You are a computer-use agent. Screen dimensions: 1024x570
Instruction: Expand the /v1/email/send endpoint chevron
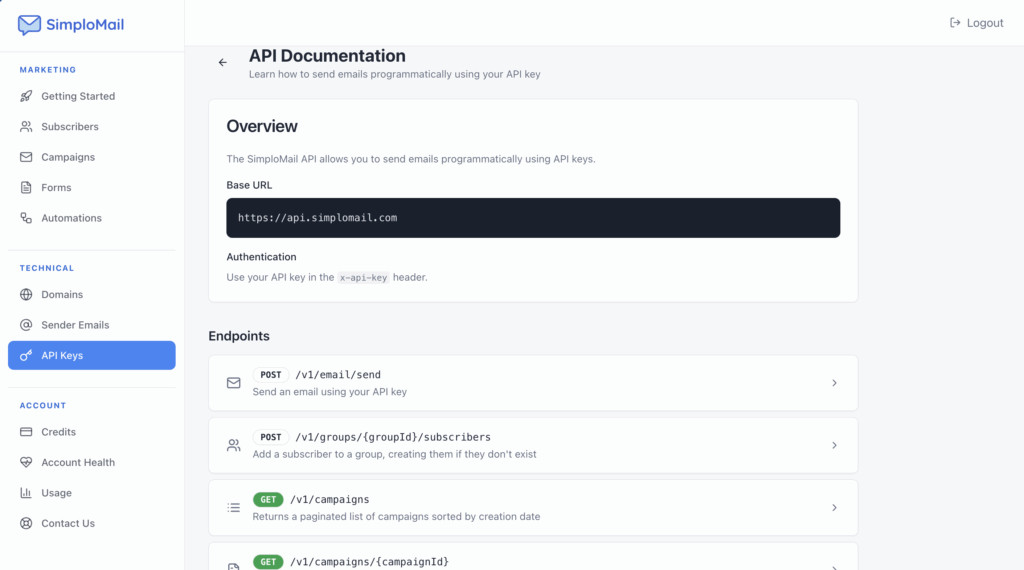click(834, 383)
